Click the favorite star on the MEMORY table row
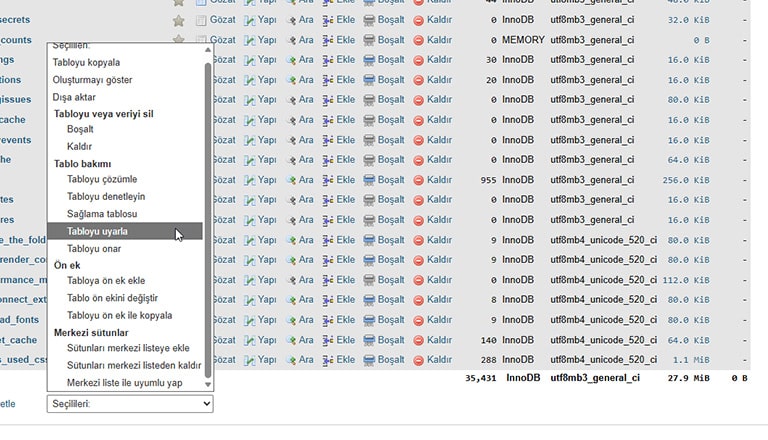This screenshot has width=768, height=440. [x=179, y=40]
